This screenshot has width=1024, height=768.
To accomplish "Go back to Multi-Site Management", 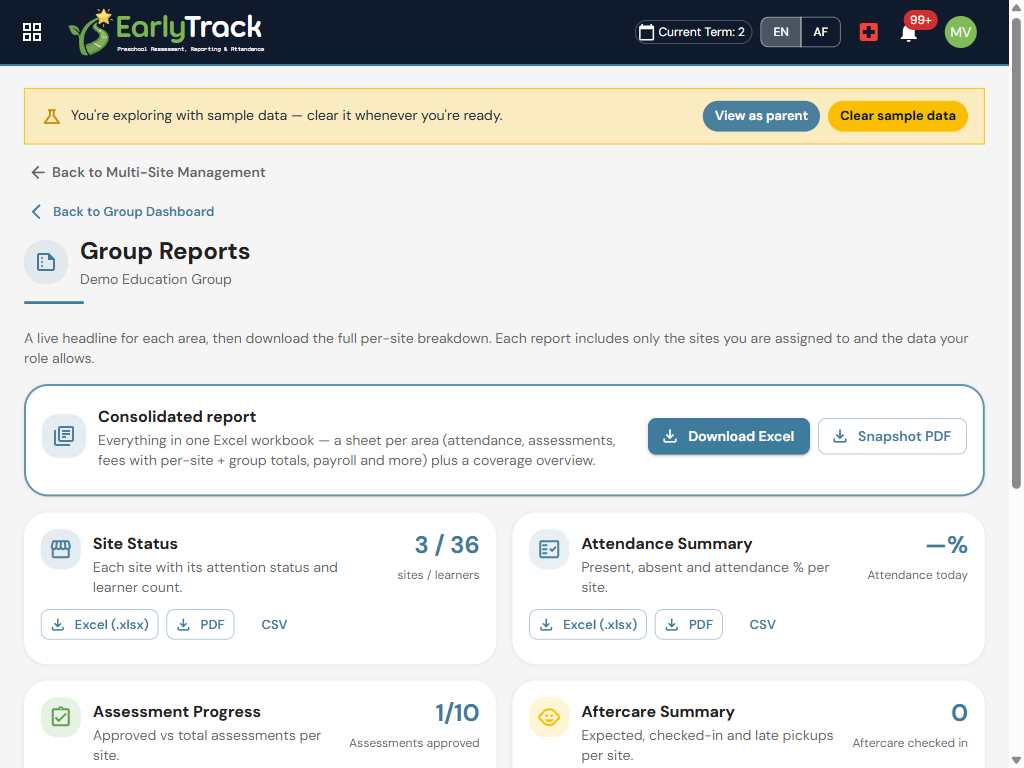I will [148, 172].
